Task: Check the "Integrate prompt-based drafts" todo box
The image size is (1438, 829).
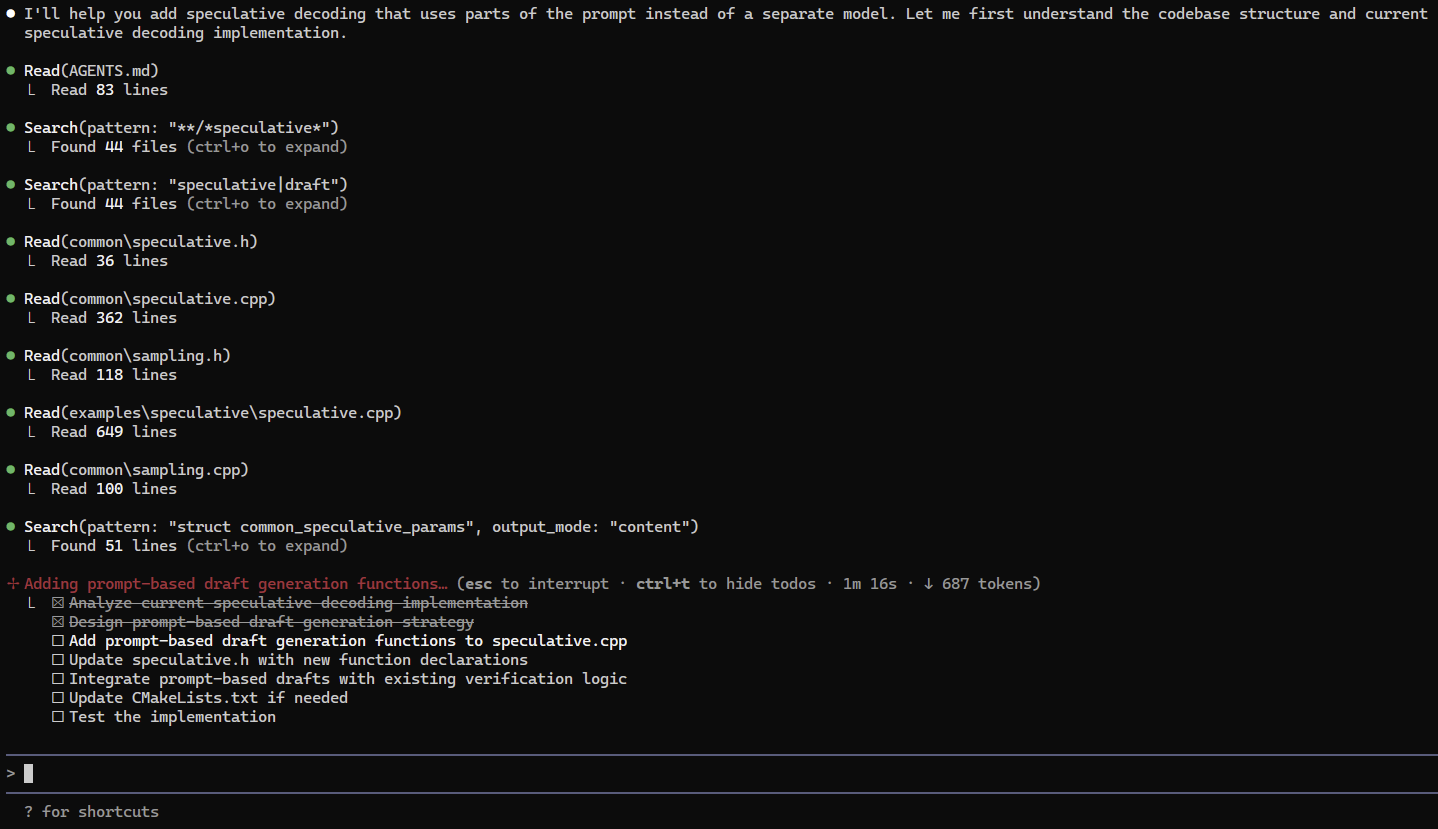Action: [58, 679]
